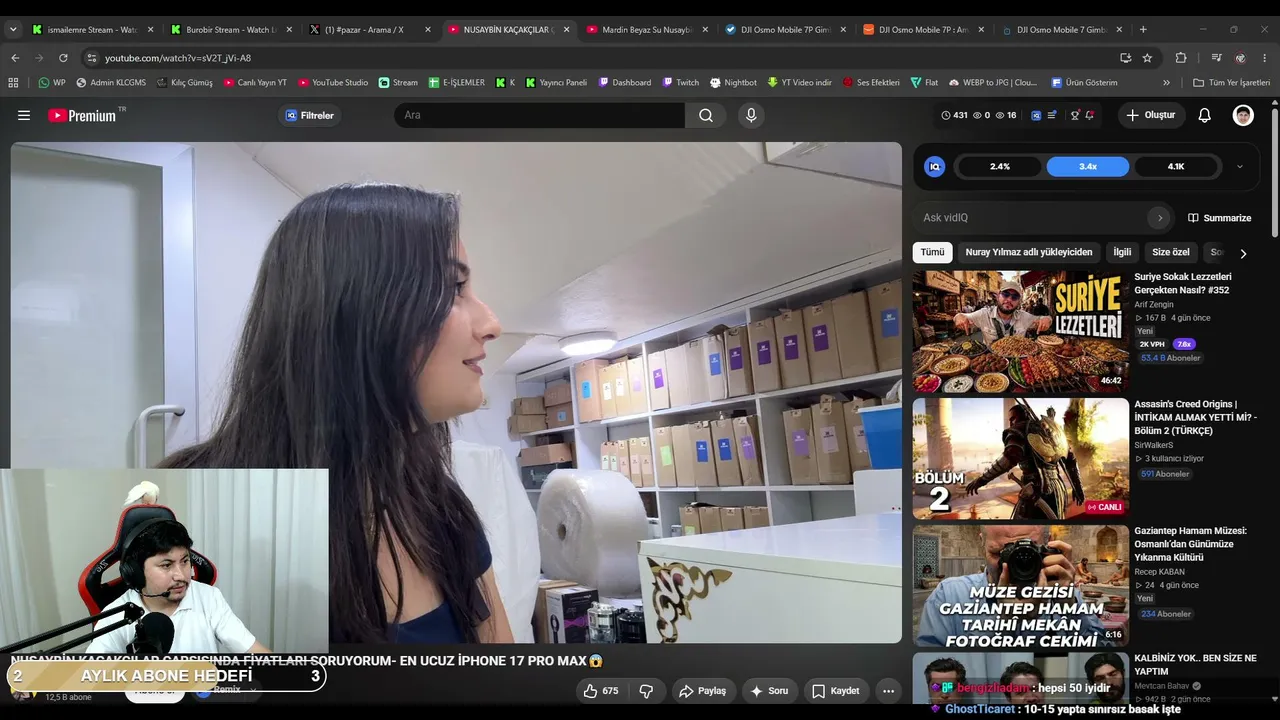Open vidIQ Filtreler button
This screenshot has width=1280, height=720.
pyautogui.click(x=309, y=115)
